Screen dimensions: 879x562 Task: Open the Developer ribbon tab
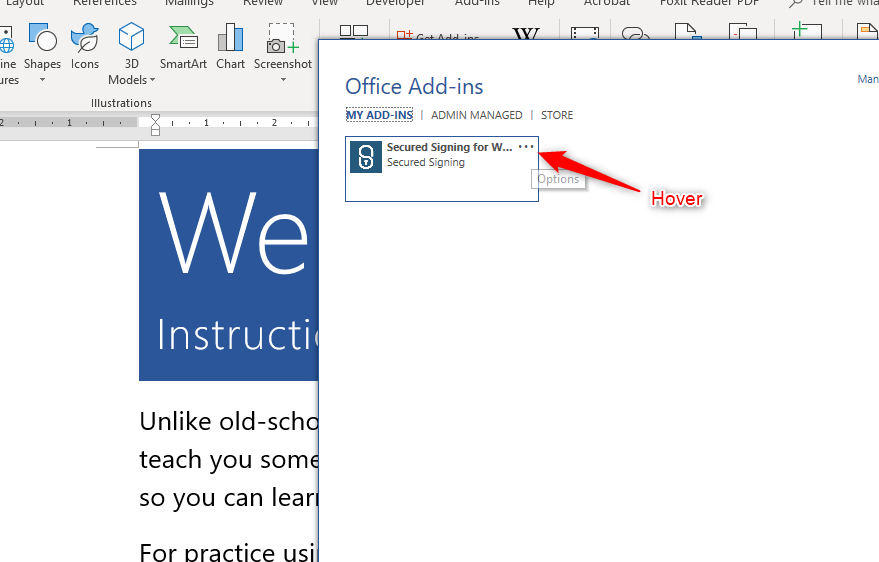point(395,3)
